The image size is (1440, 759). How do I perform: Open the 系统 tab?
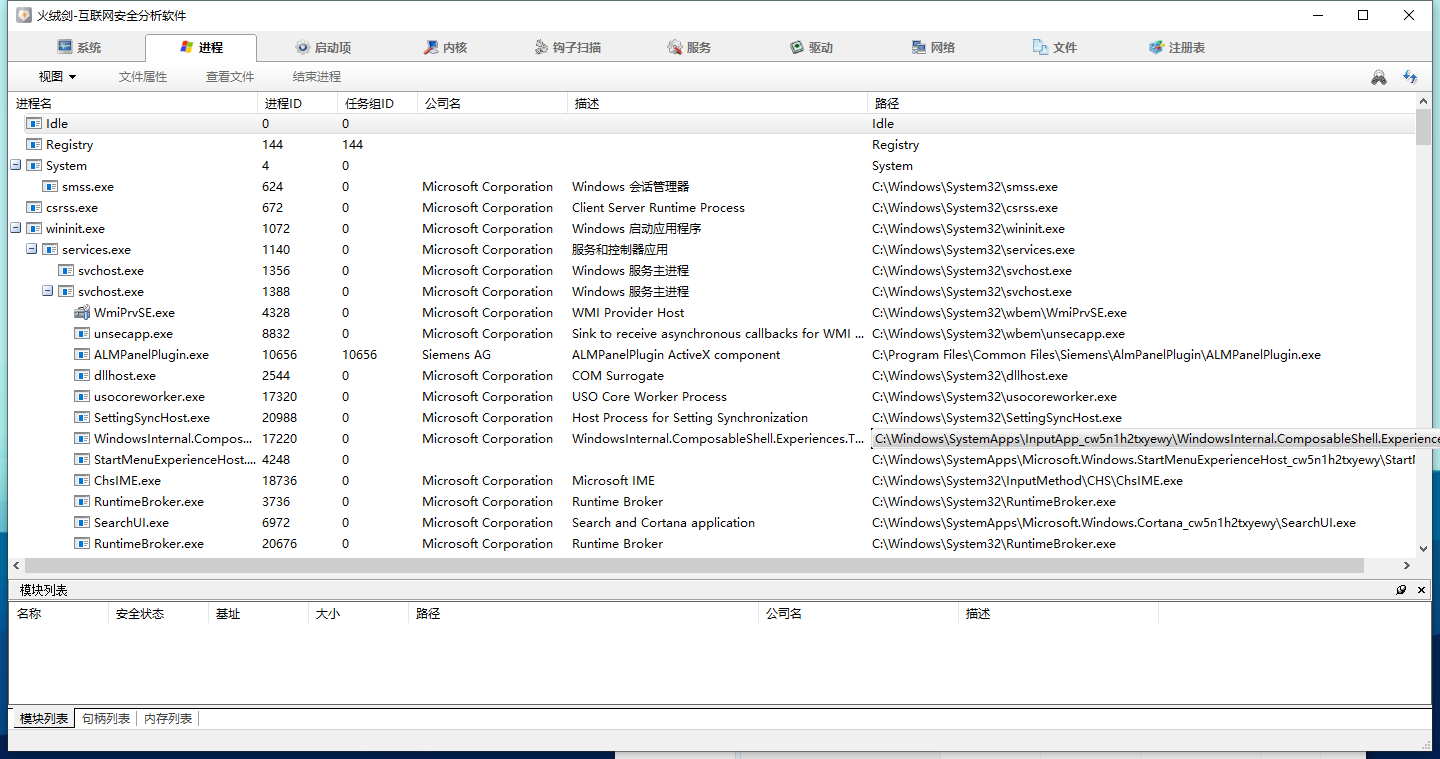click(79, 47)
